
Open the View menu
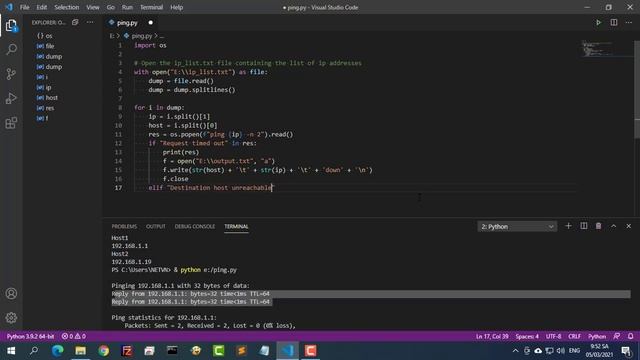pos(93,7)
